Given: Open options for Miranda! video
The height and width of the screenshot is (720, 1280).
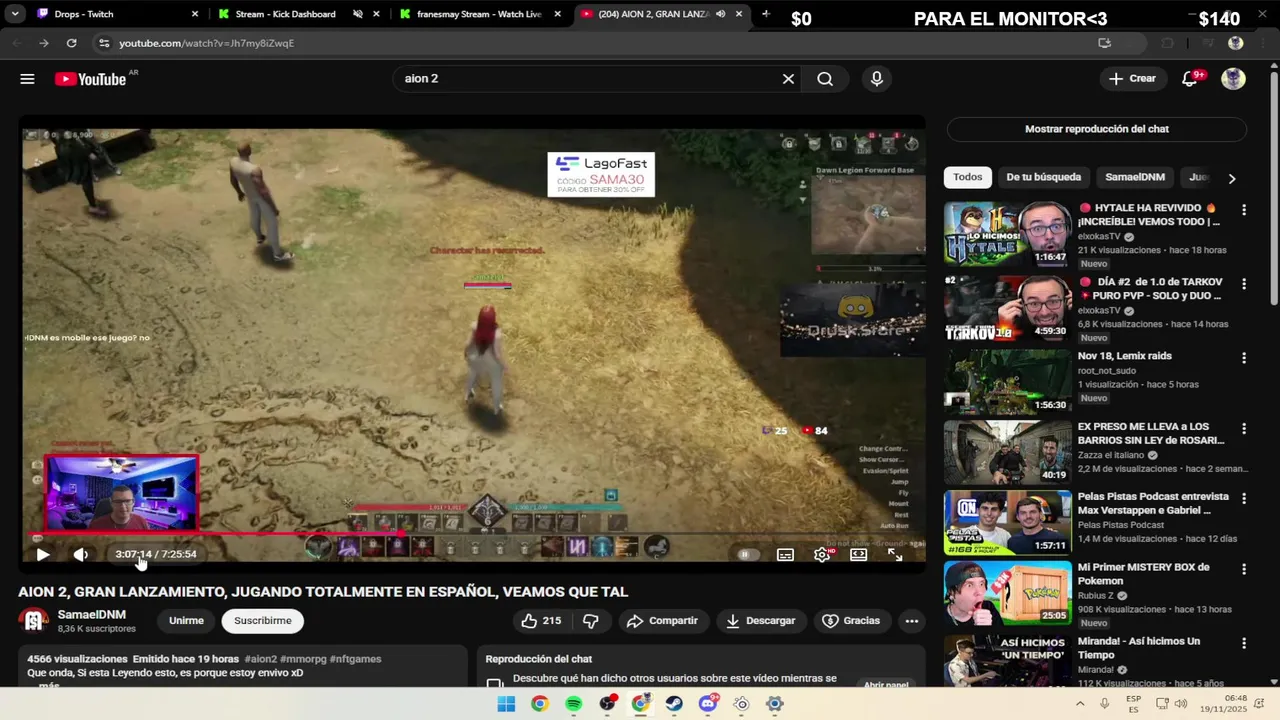Looking at the screenshot, I should pyautogui.click(x=1244, y=643).
